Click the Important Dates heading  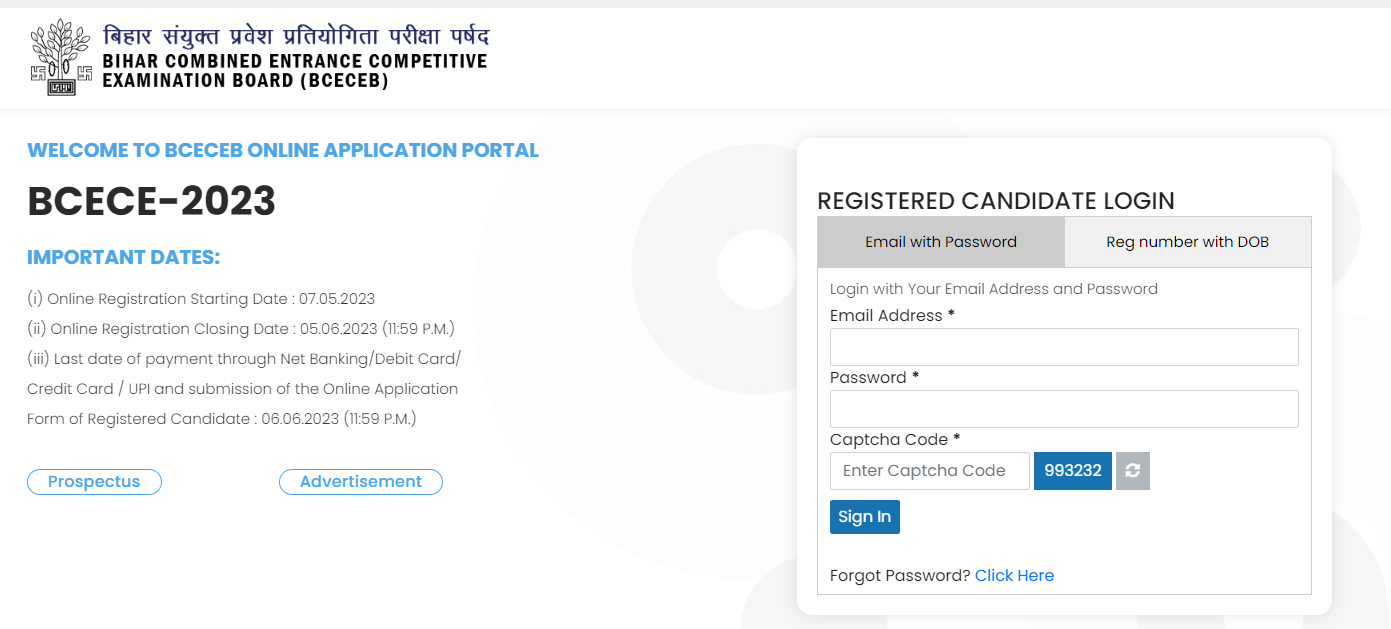124,257
